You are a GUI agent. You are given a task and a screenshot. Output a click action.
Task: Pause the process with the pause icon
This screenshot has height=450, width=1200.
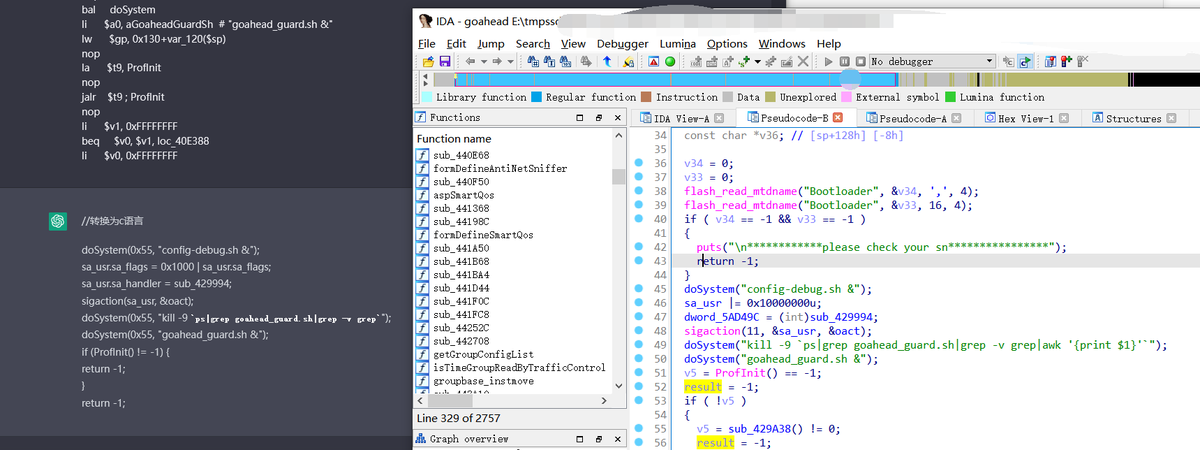845,61
